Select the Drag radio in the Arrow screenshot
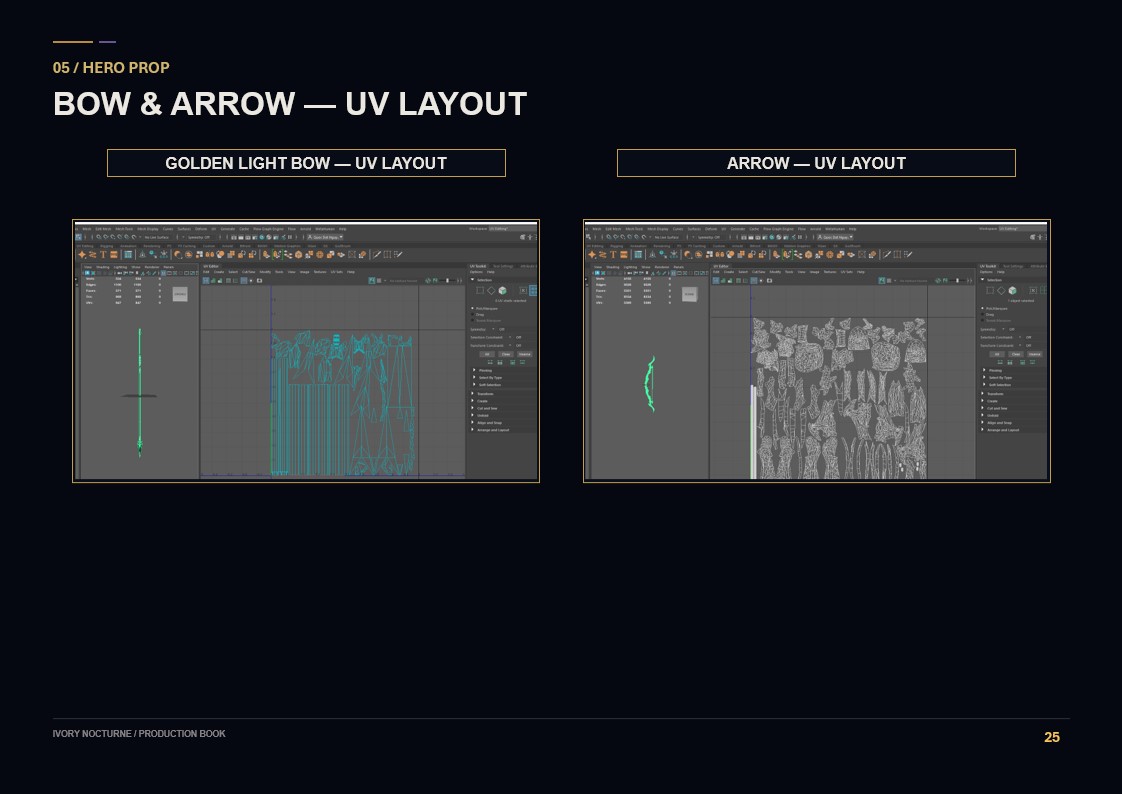 click(x=983, y=314)
